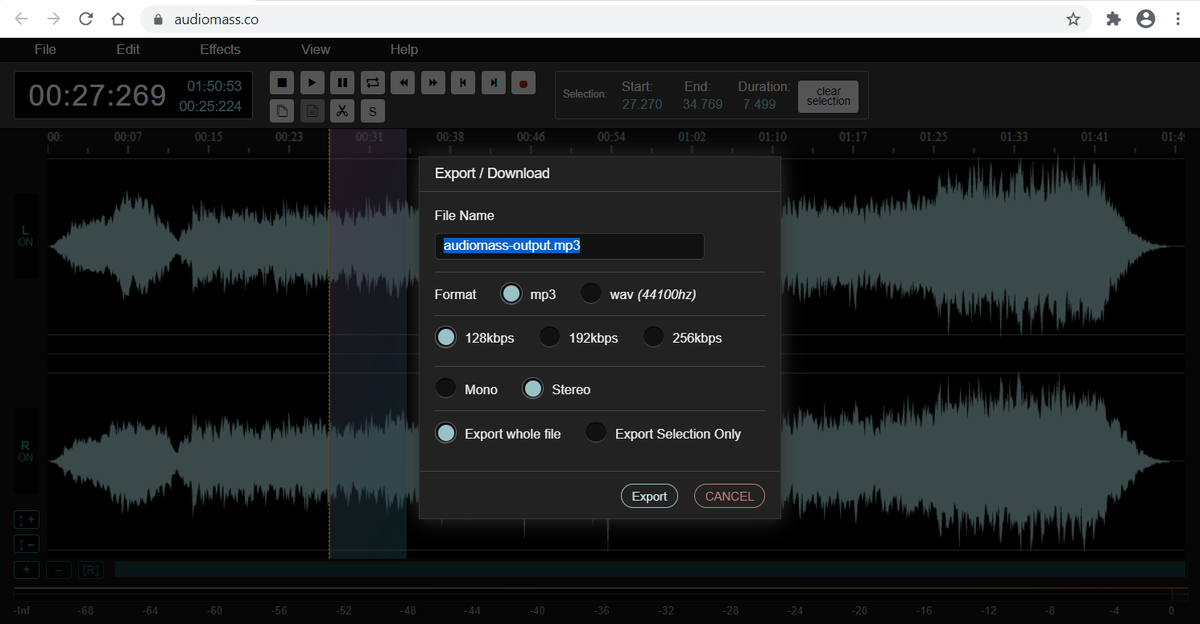This screenshot has height=624, width=1200.
Task: Click the current time display 00:27:269
Action: [x=97, y=95]
